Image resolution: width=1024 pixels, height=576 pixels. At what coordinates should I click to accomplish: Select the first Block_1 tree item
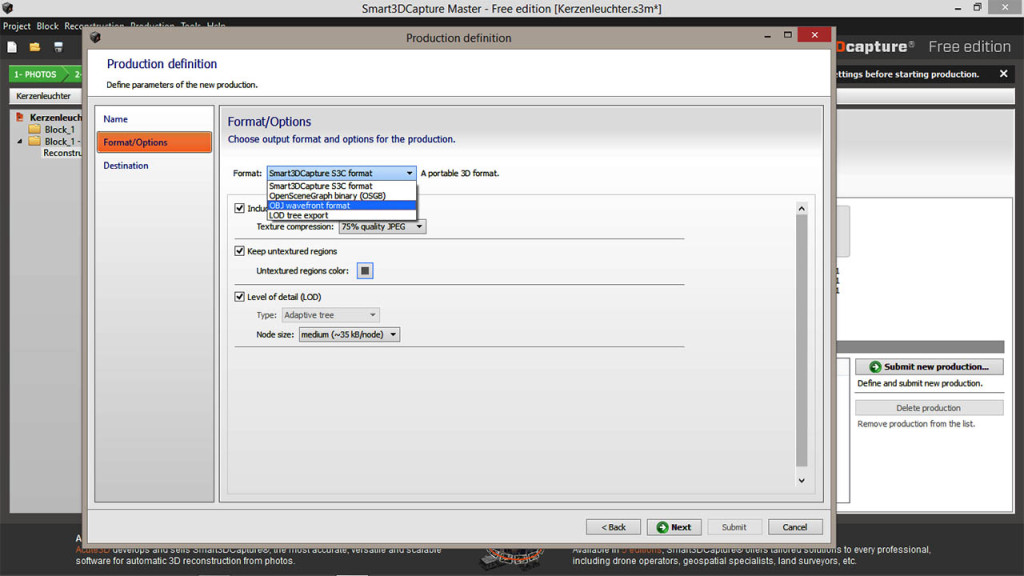tap(59, 129)
